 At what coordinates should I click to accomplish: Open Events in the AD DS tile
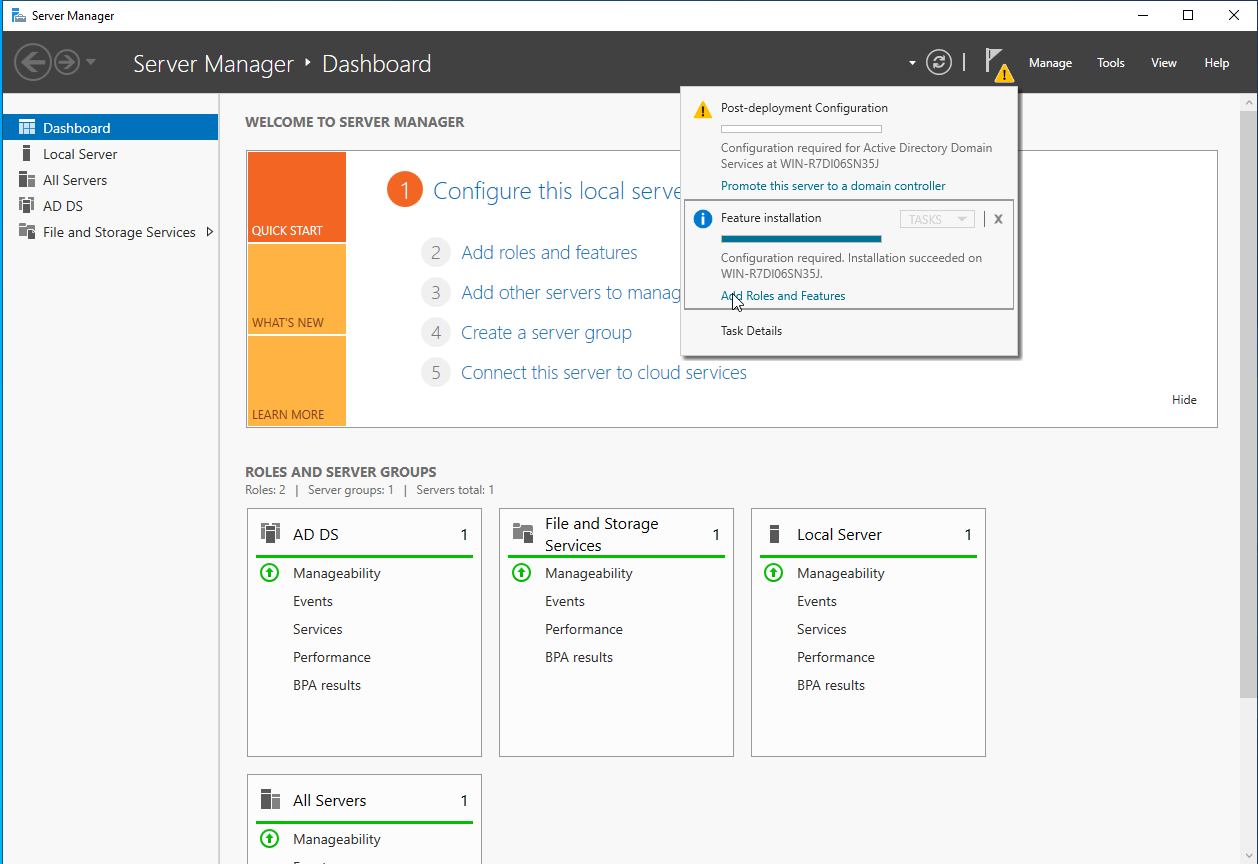point(313,601)
